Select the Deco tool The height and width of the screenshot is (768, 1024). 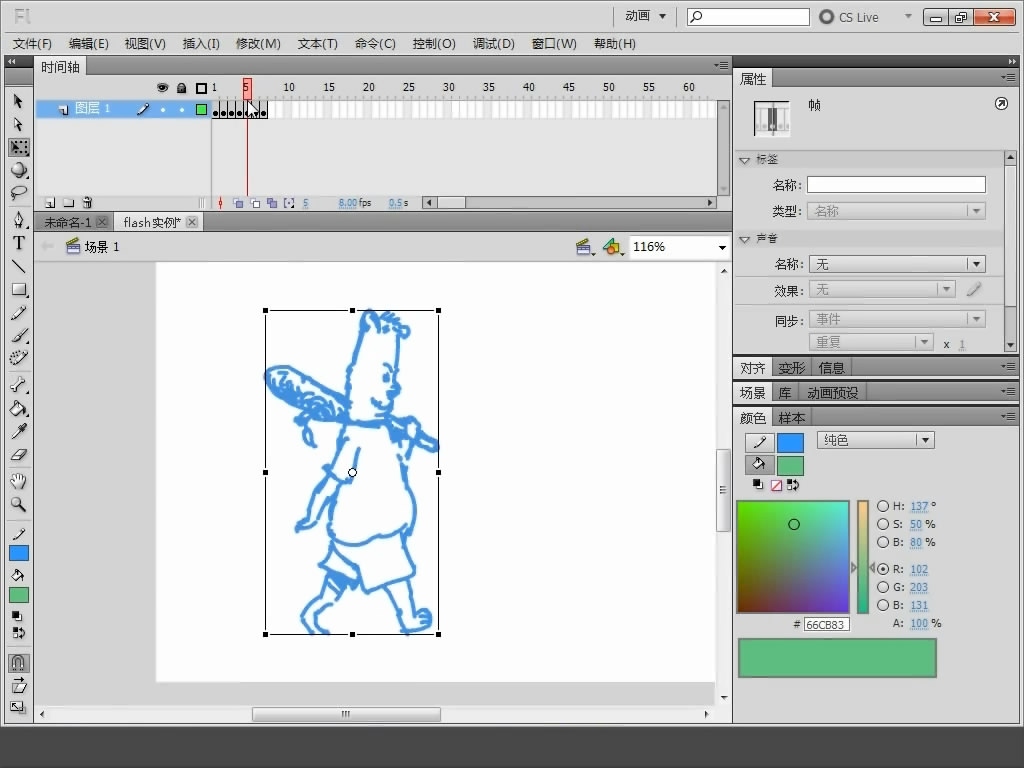(18, 359)
